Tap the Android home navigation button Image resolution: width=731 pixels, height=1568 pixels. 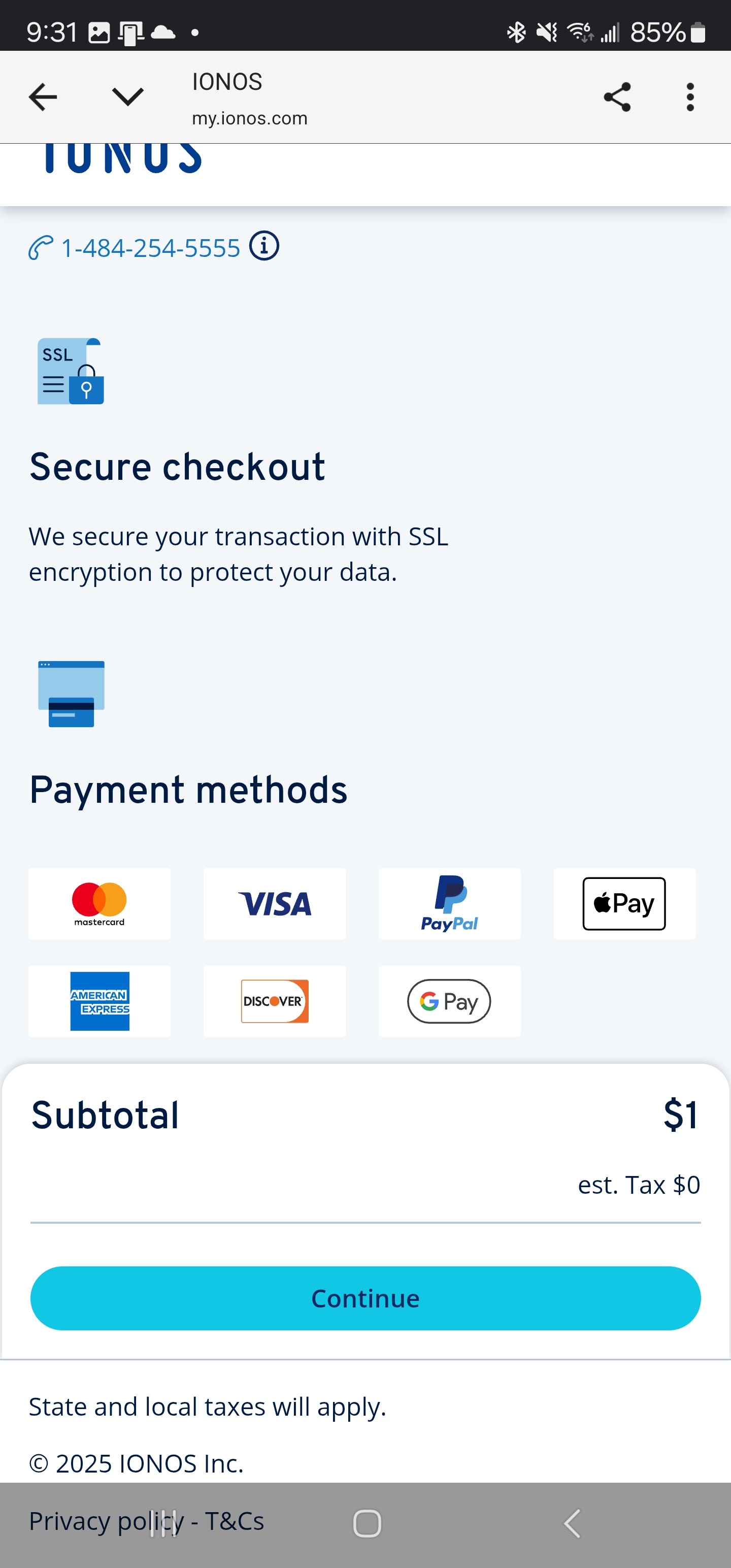click(x=367, y=1523)
